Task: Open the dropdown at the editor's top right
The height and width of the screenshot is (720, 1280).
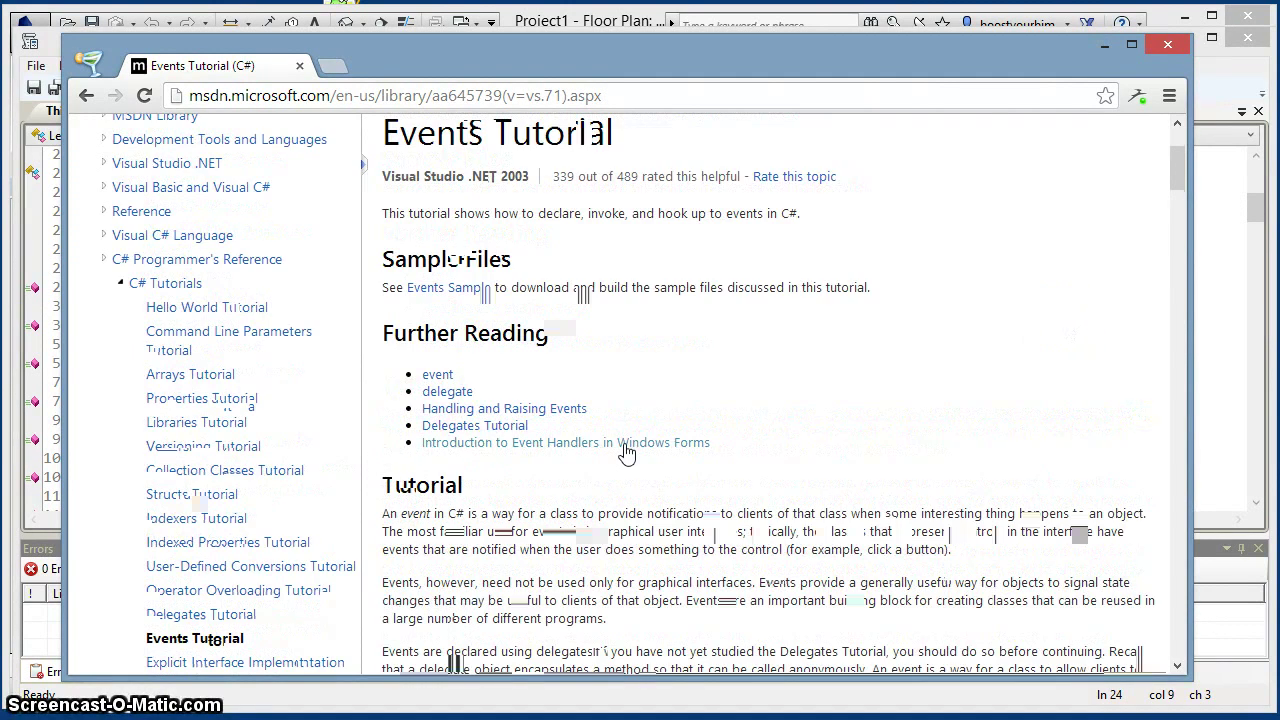Action: (1250, 134)
